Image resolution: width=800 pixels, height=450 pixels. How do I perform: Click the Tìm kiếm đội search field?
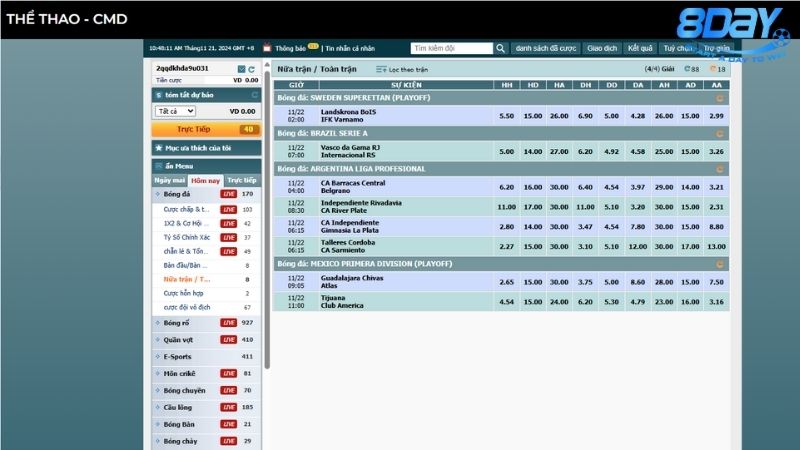pyautogui.click(x=452, y=48)
